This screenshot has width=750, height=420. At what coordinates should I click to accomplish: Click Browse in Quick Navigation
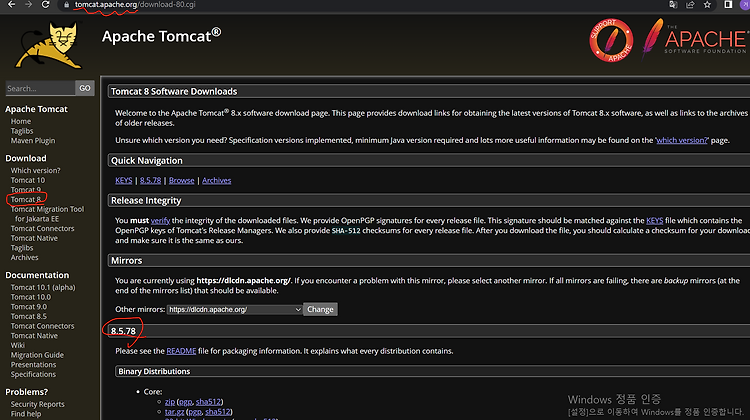(x=181, y=180)
